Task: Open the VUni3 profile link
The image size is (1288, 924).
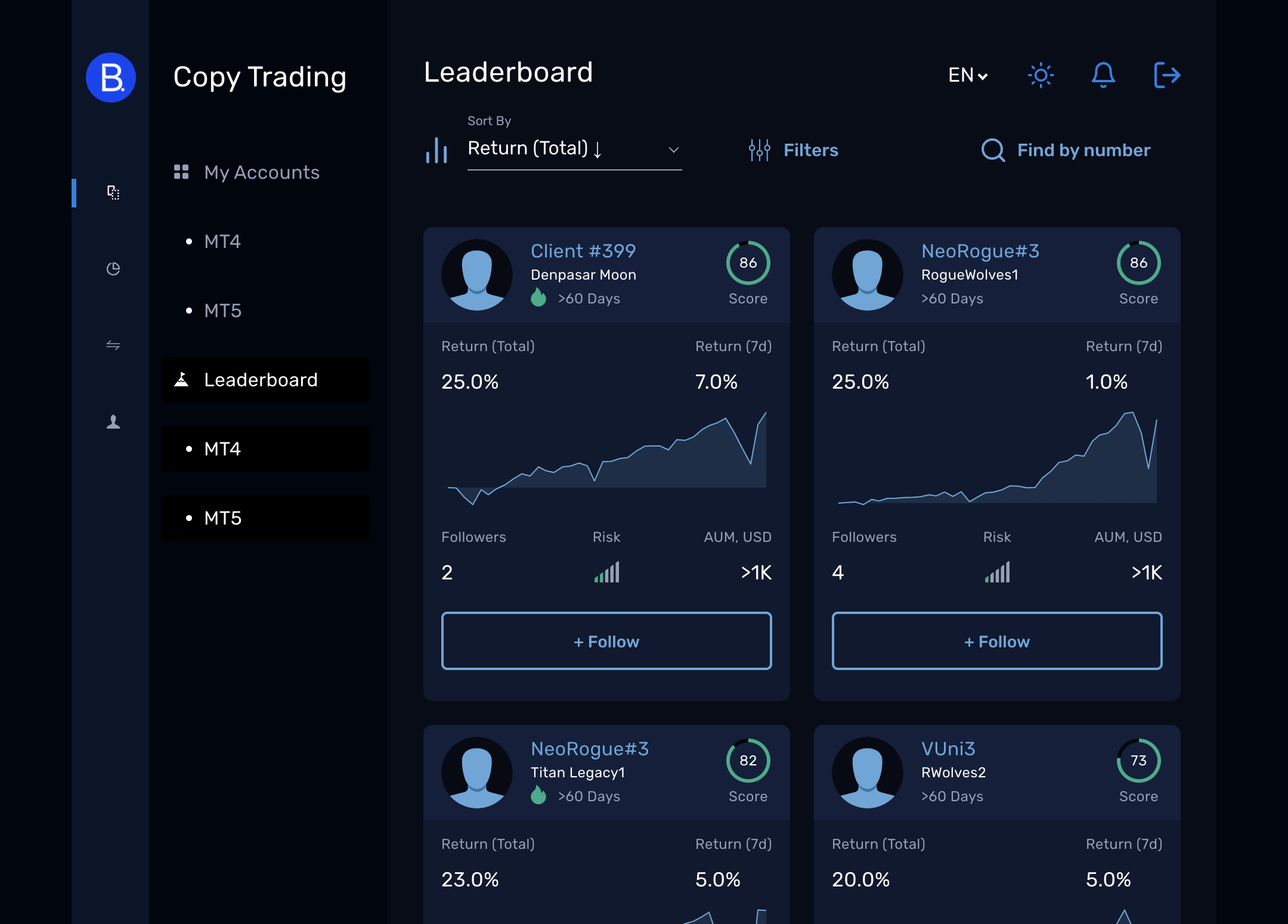Action: click(x=948, y=749)
